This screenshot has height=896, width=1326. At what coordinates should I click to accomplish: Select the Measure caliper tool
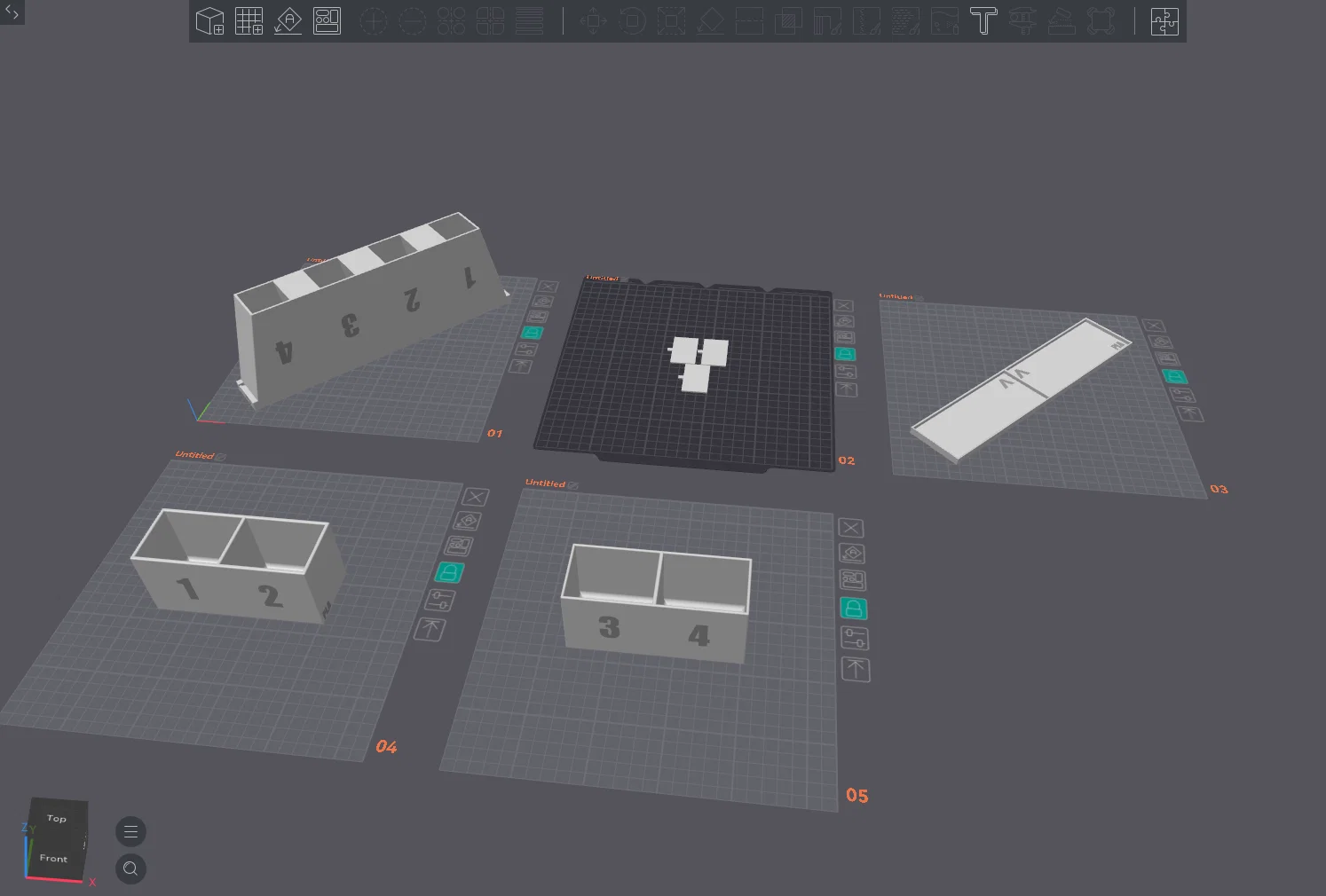tap(1022, 20)
